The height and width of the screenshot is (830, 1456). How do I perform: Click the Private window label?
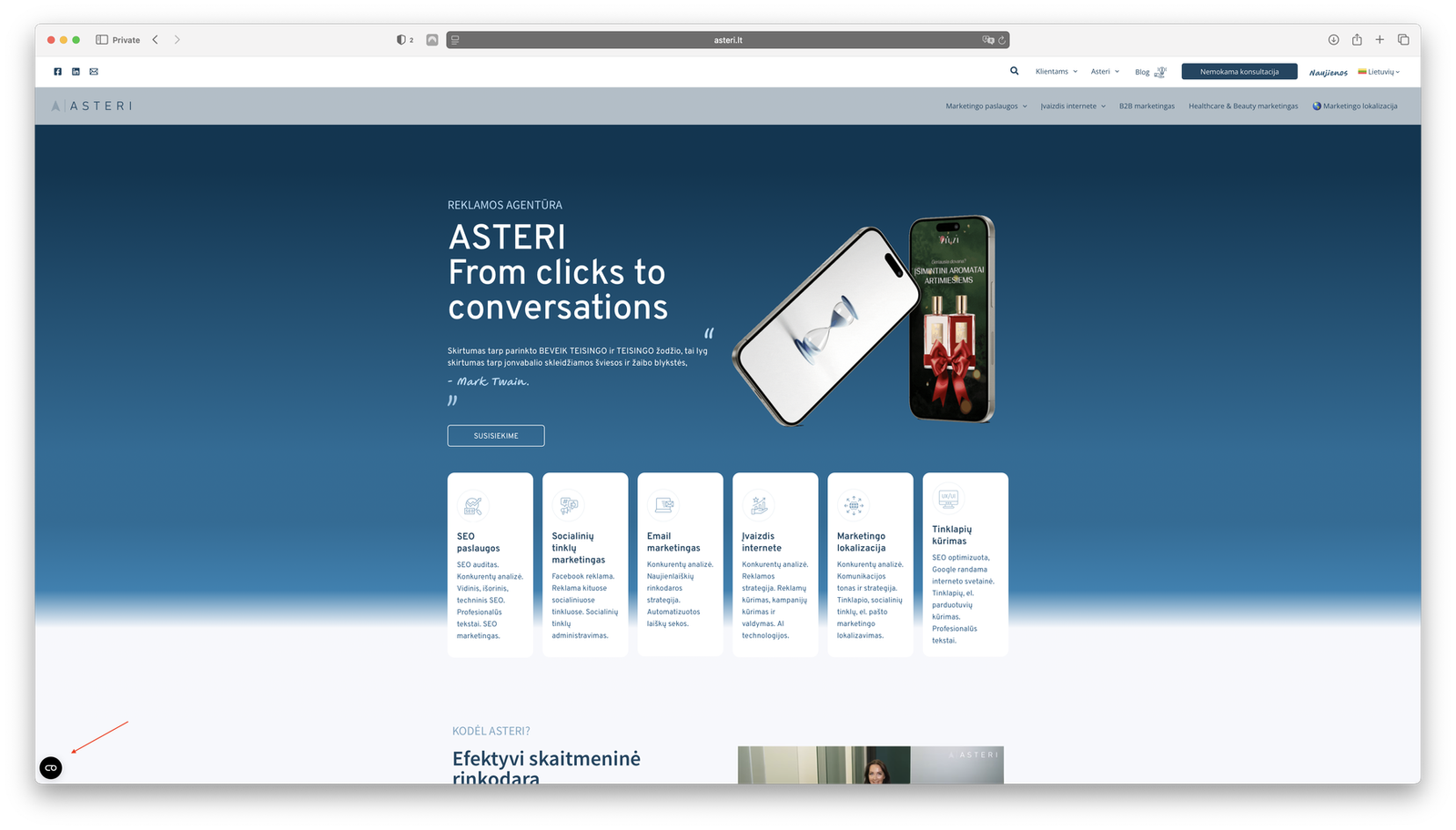[x=126, y=40]
